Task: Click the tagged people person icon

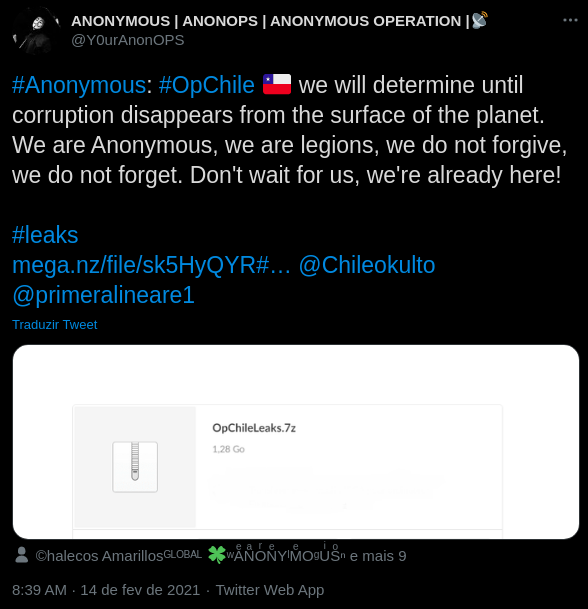Action: [x=22, y=555]
